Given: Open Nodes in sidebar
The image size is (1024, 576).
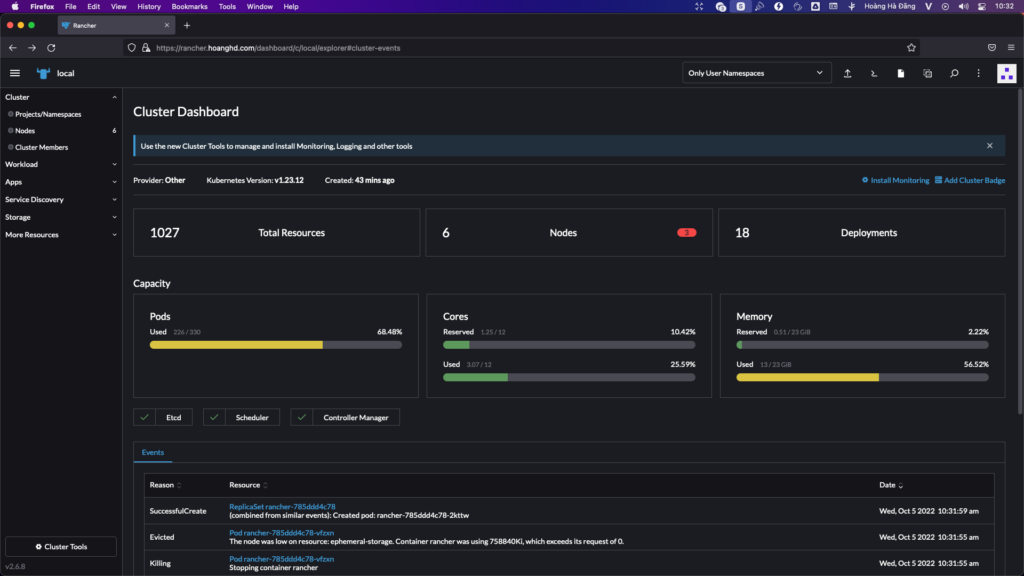Looking at the screenshot, I should tap(25, 131).
